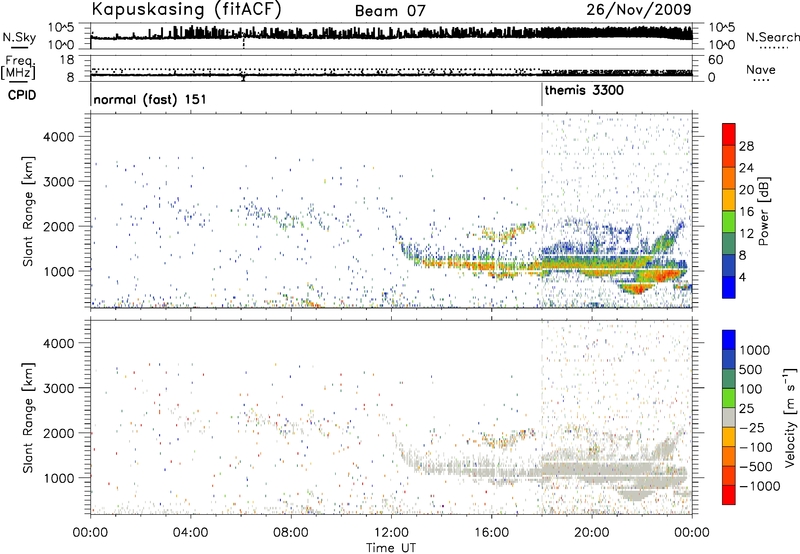This screenshot has width=800, height=554.
Task: Click the "04:00" time tick label
Action: click(x=190, y=533)
